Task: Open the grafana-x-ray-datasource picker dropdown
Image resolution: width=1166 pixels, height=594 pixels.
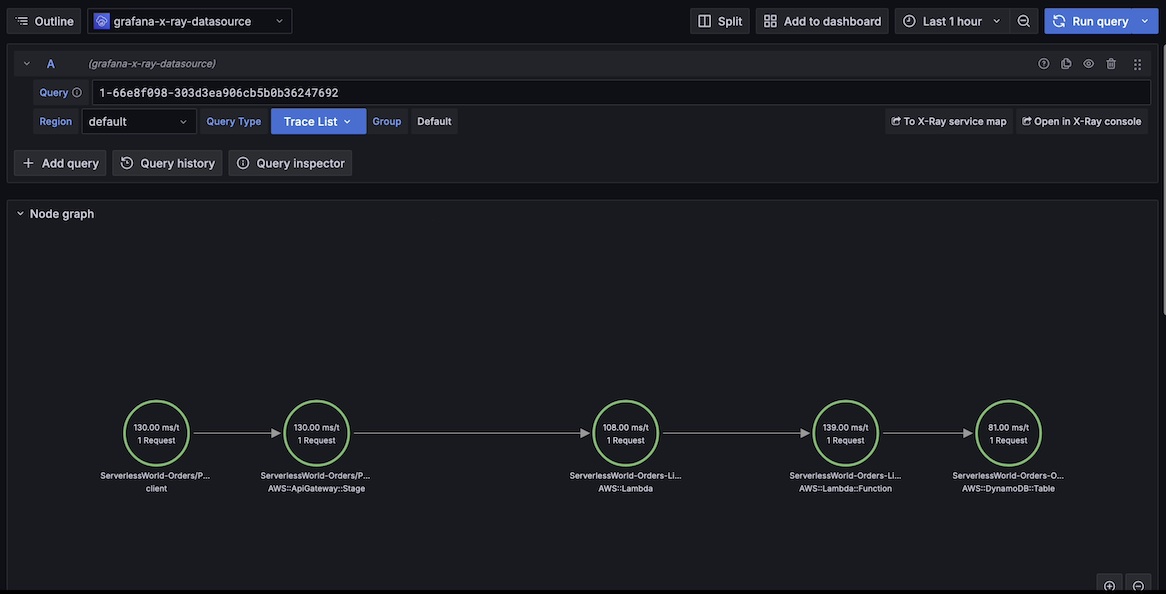Action: [190, 21]
